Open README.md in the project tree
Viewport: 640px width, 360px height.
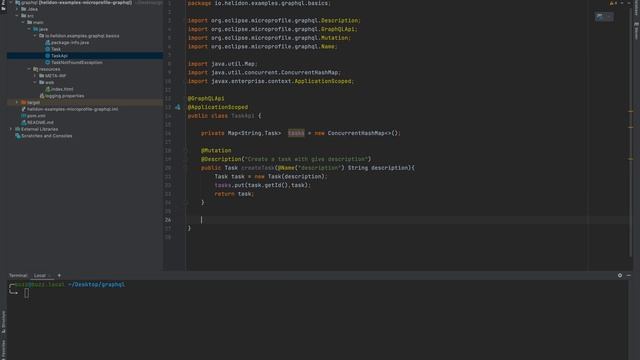(x=40, y=122)
